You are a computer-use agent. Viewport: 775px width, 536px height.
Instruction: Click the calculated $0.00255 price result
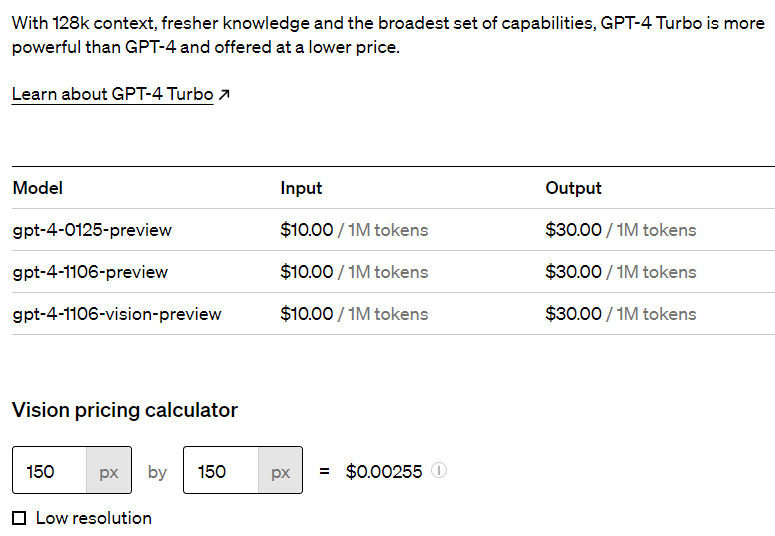[x=384, y=471]
